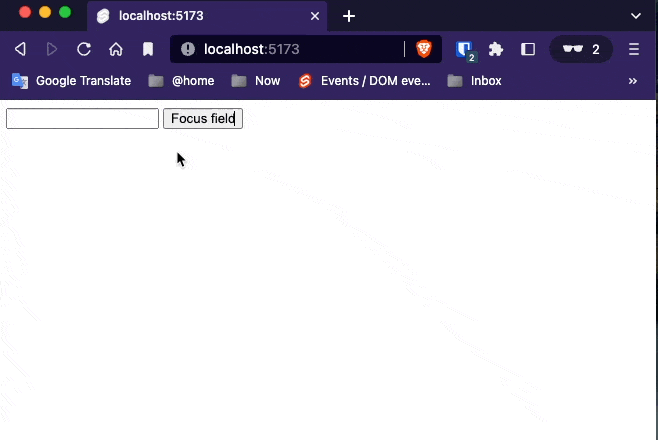Open the Google Translate bookmark
Screen dimensions: 658x440
click(71, 81)
